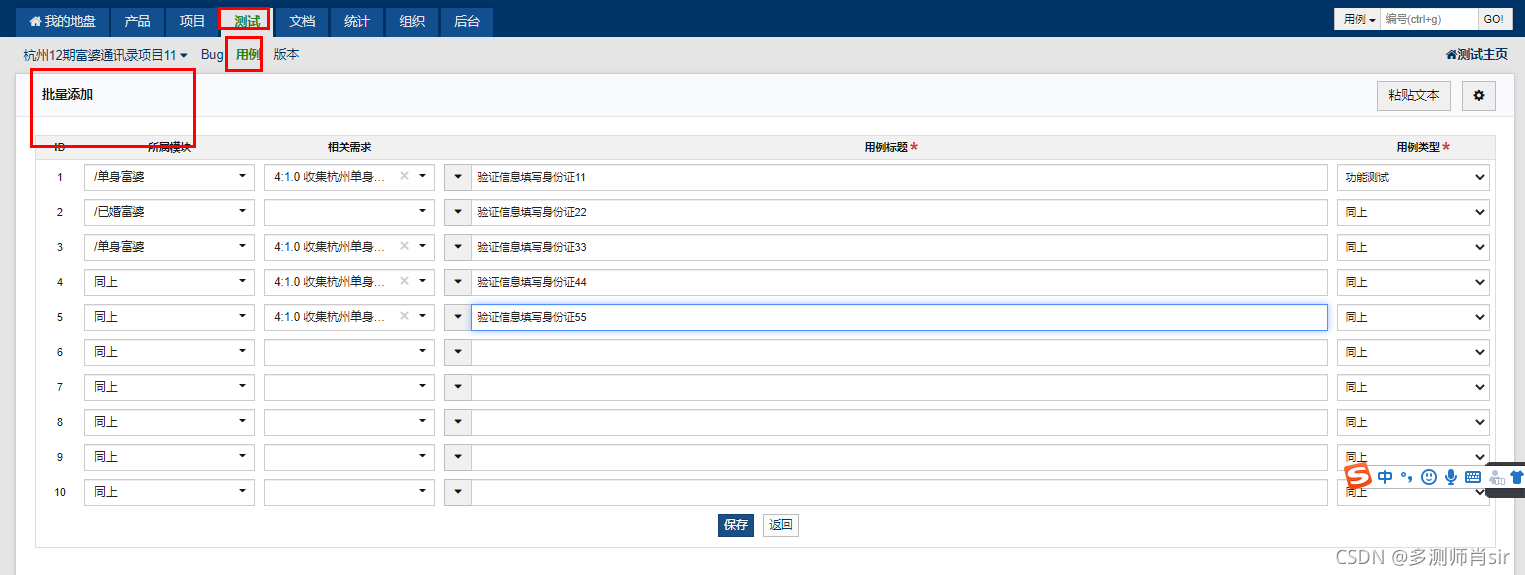Expand title color picker arrow in row 3
This screenshot has width=1525, height=575.
coord(458,247)
